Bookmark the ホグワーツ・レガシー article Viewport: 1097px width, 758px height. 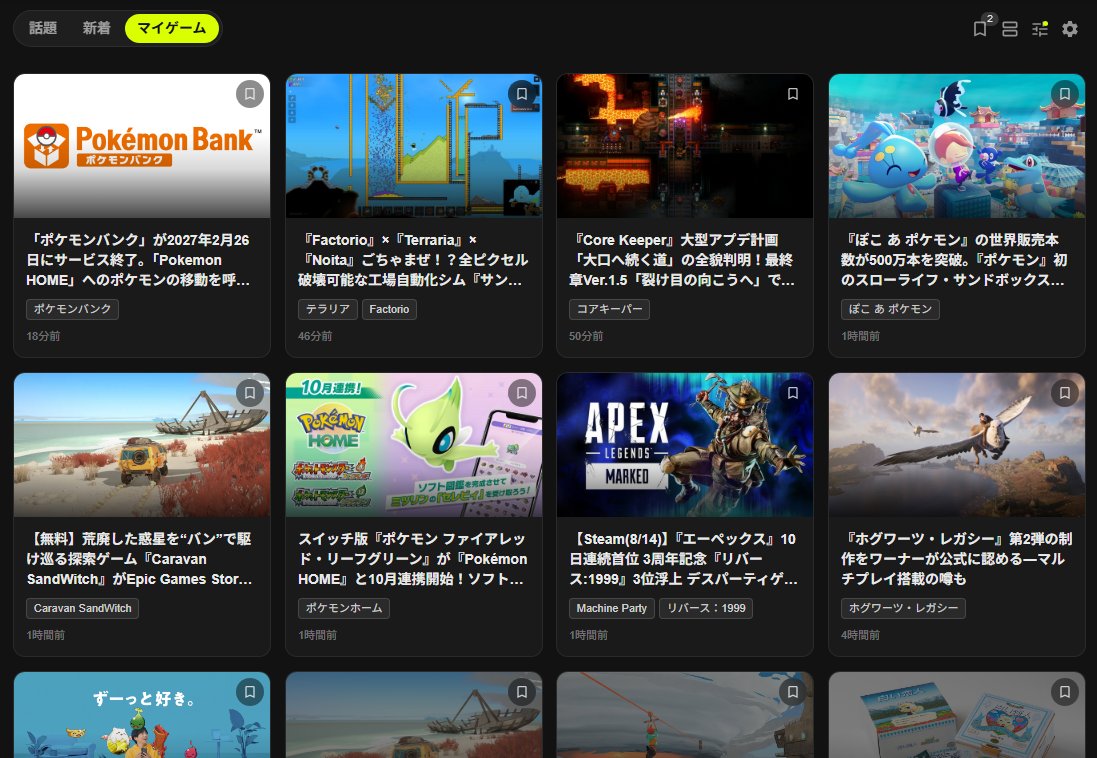click(1065, 393)
